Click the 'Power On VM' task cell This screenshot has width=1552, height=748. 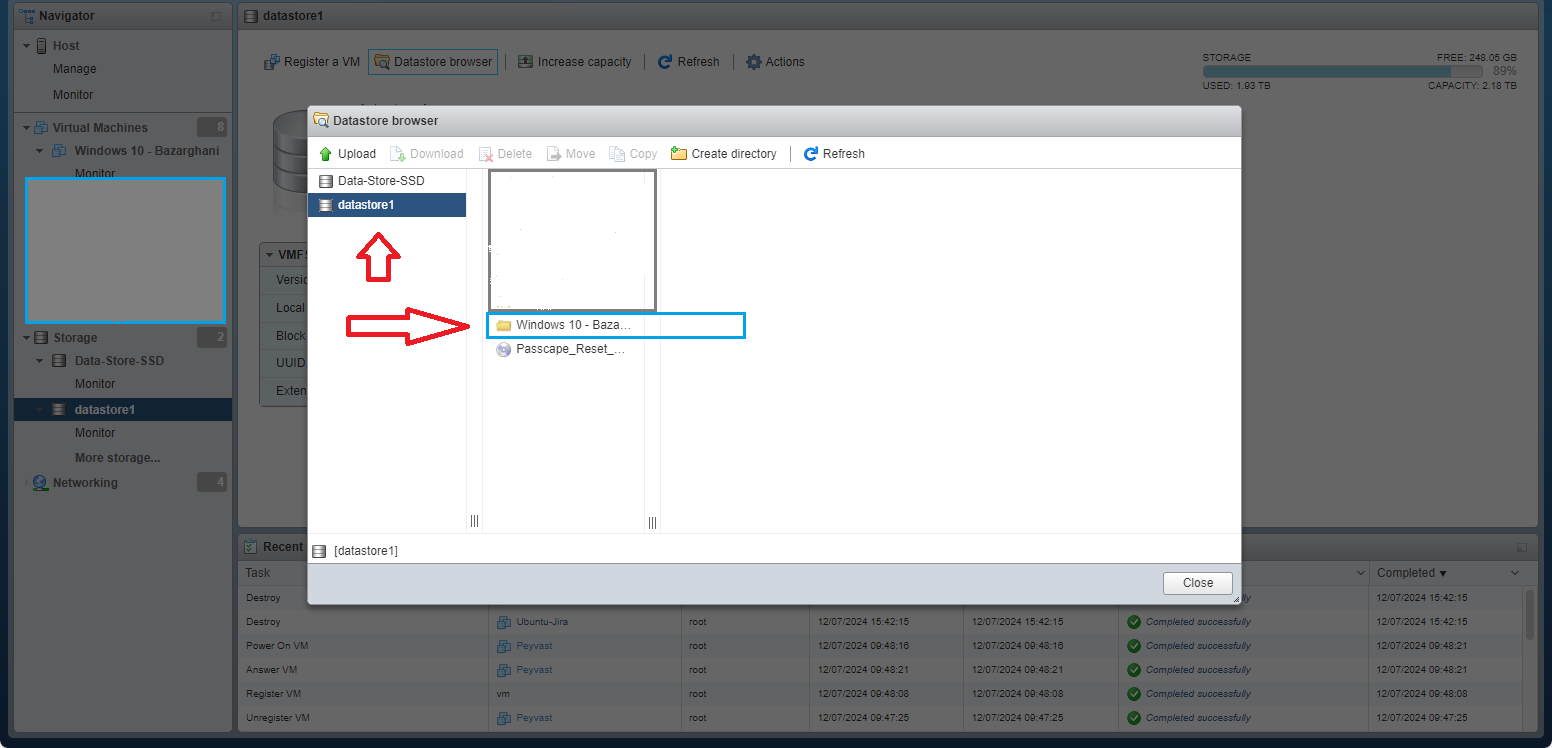tap(277, 646)
